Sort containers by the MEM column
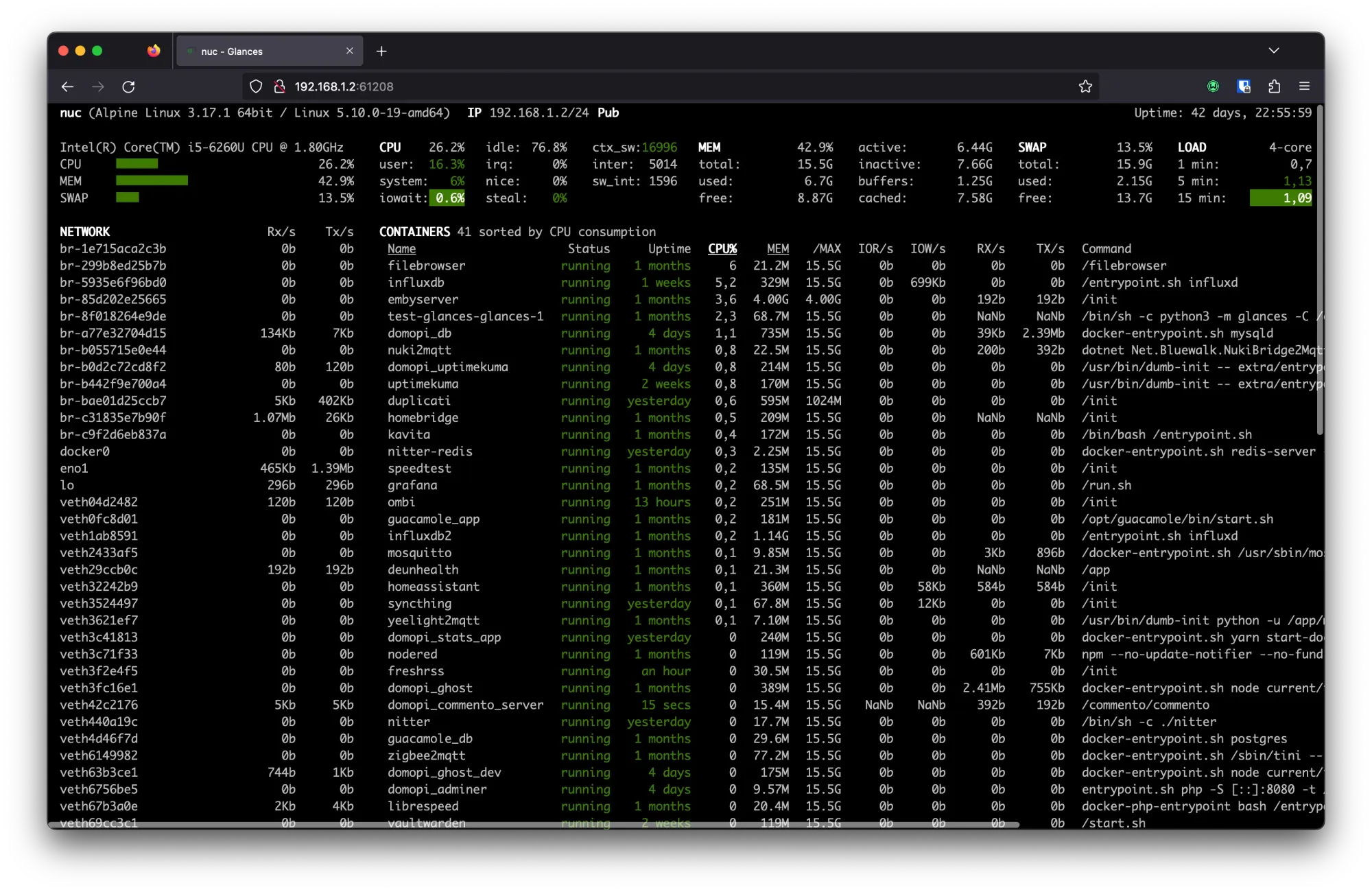This screenshot has width=1372, height=892. coord(778,249)
